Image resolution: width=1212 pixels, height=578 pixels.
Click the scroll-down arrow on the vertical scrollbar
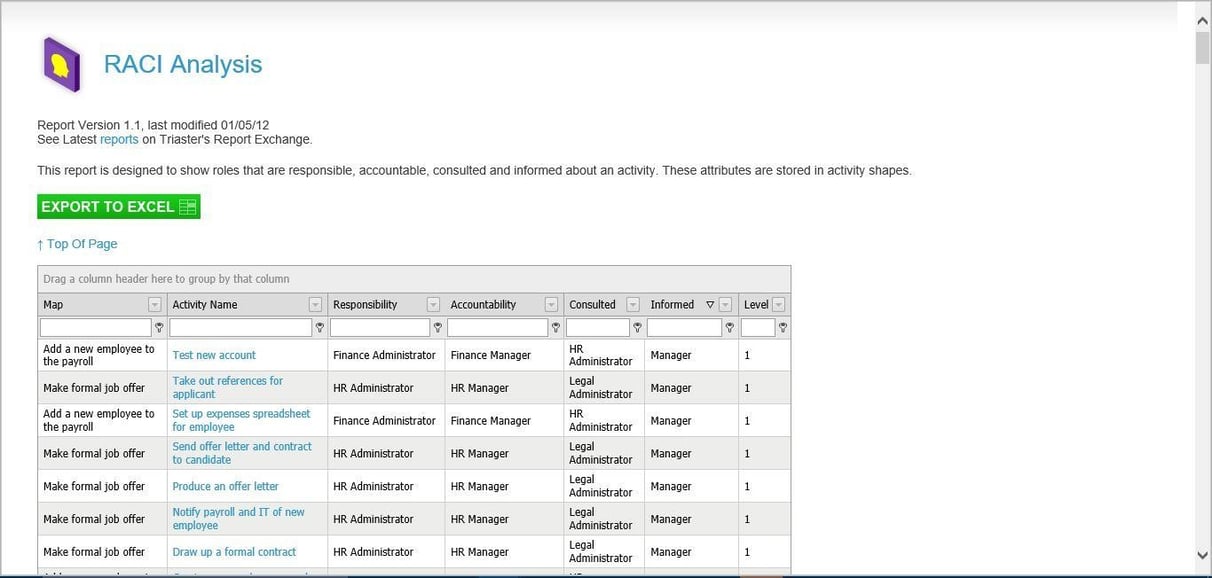pyautogui.click(x=1203, y=555)
